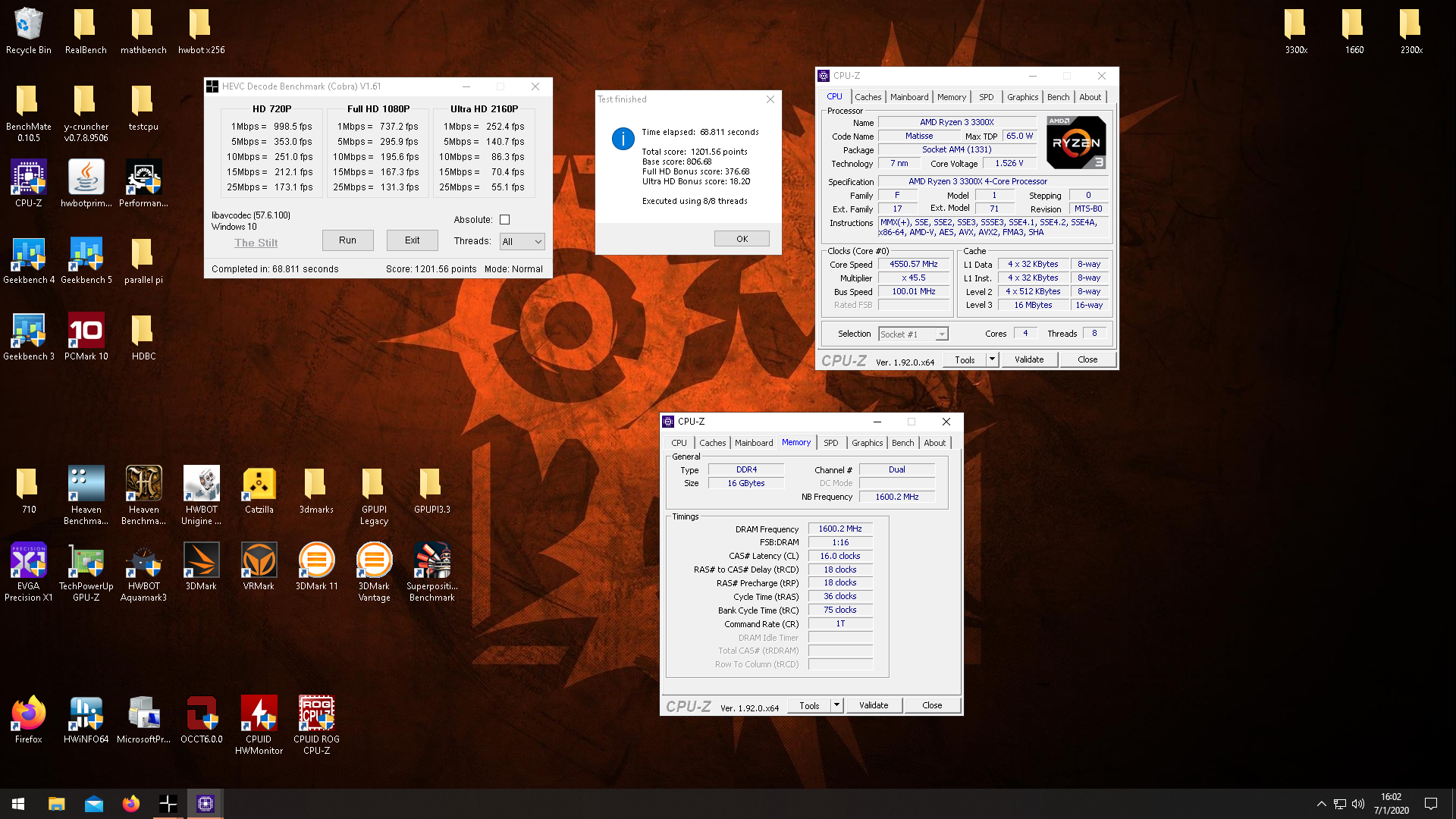Launch VRMark shortcut
Viewport: 1456px width, 819px height.
259,566
